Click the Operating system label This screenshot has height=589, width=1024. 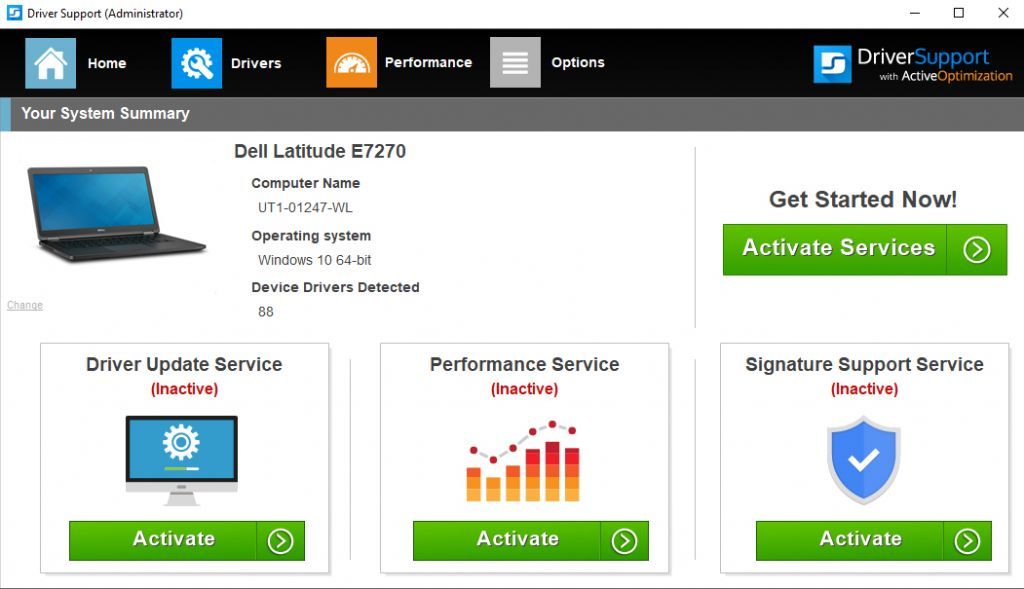(x=311, y=236)
